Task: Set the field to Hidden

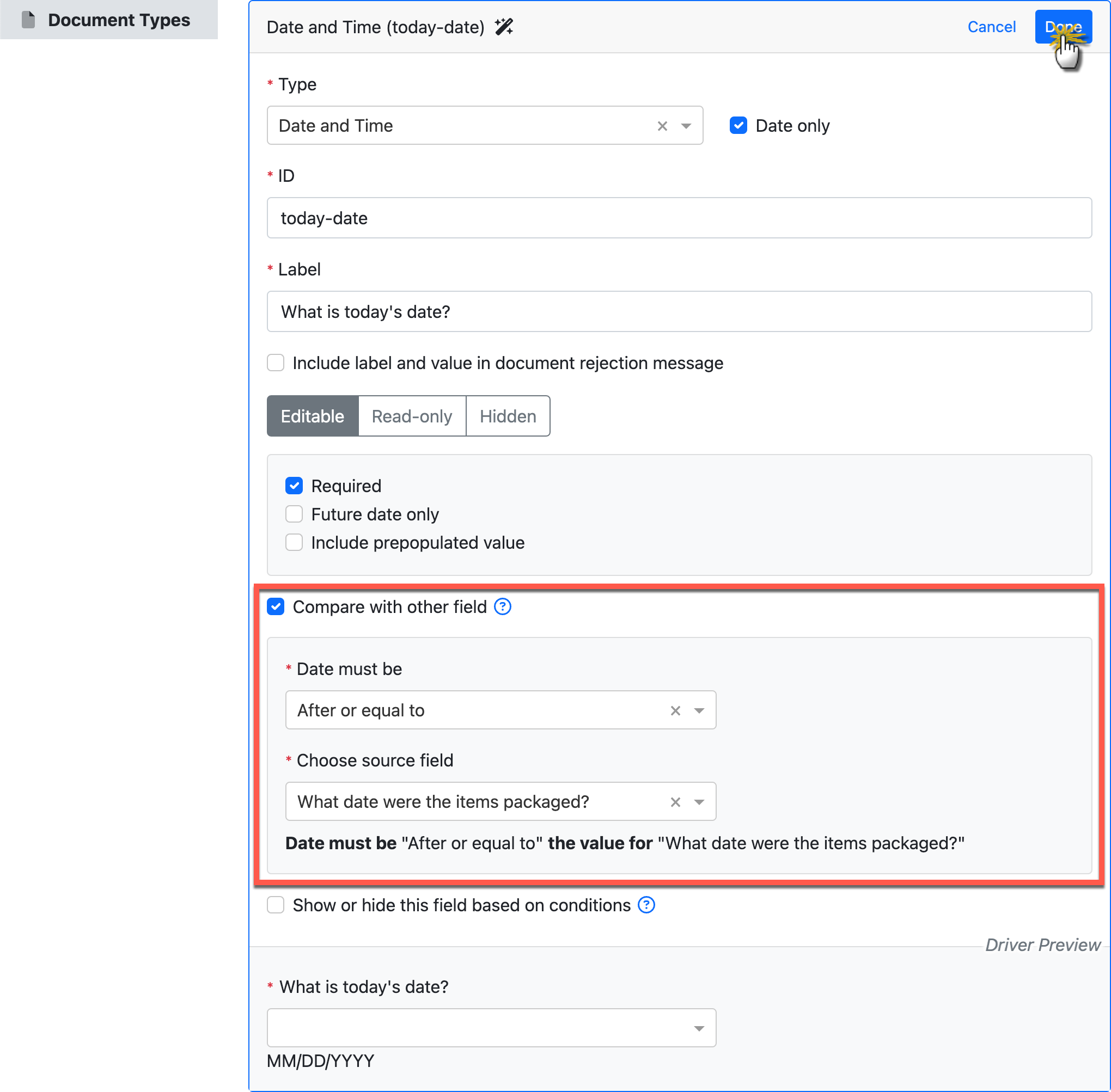Action: click(x=508, y=416)
